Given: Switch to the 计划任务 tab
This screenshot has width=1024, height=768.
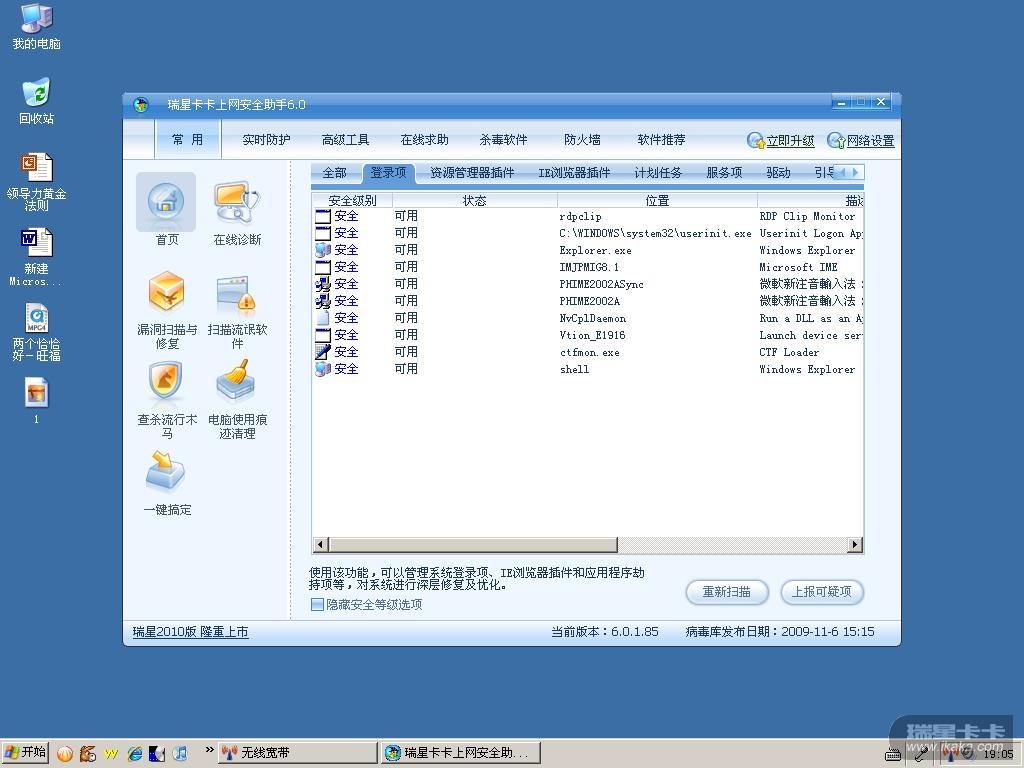Looking at the screenshot, I should point(658,172).
